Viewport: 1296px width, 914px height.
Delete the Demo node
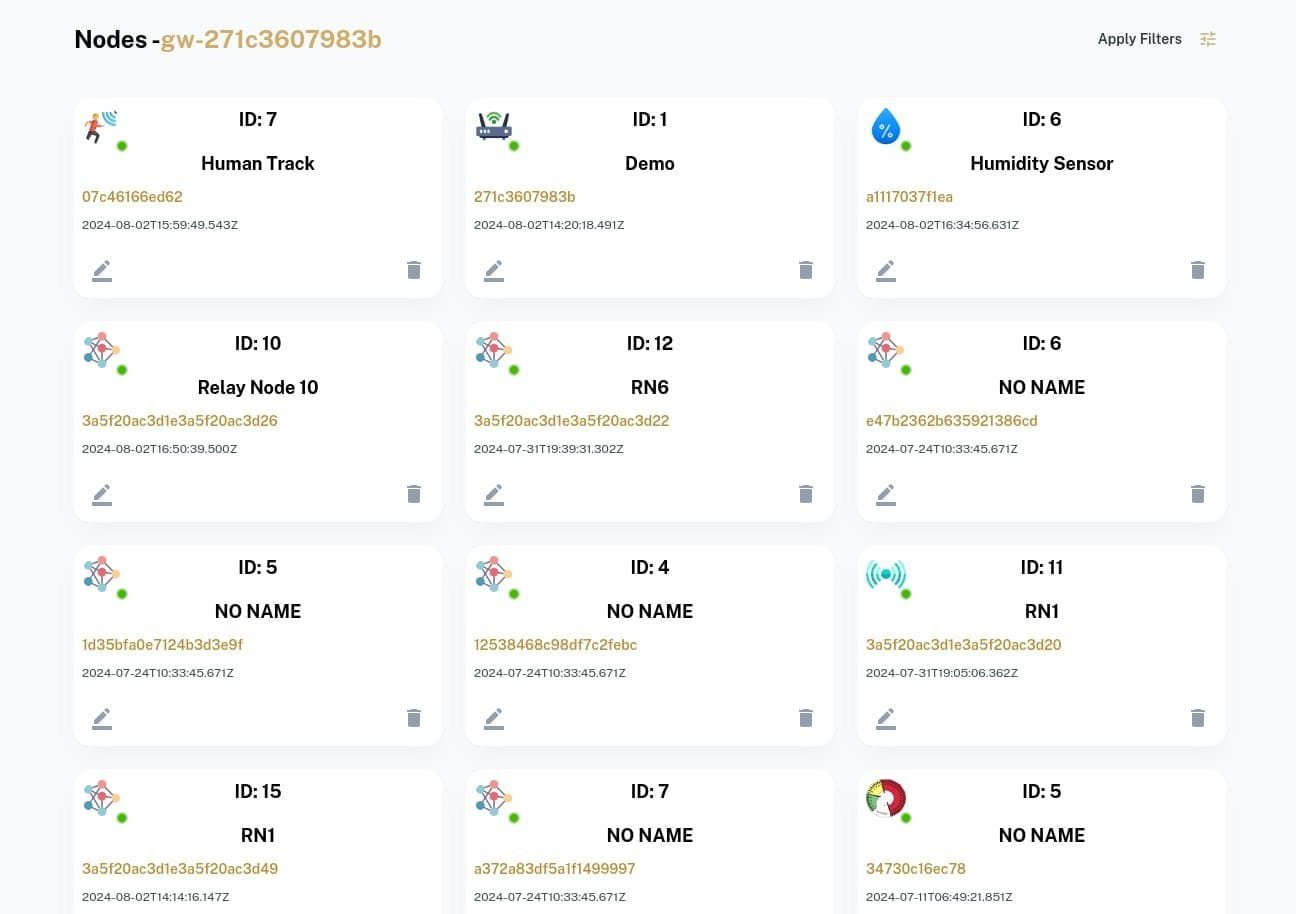coord(806,270)
